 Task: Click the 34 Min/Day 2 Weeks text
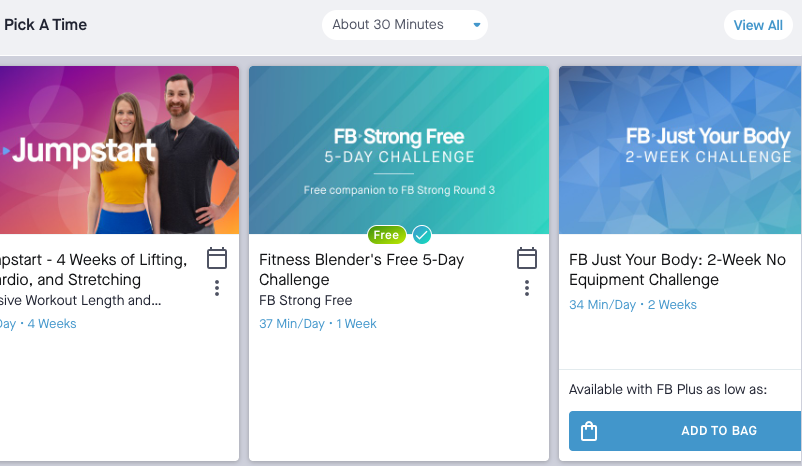[633, 305]
